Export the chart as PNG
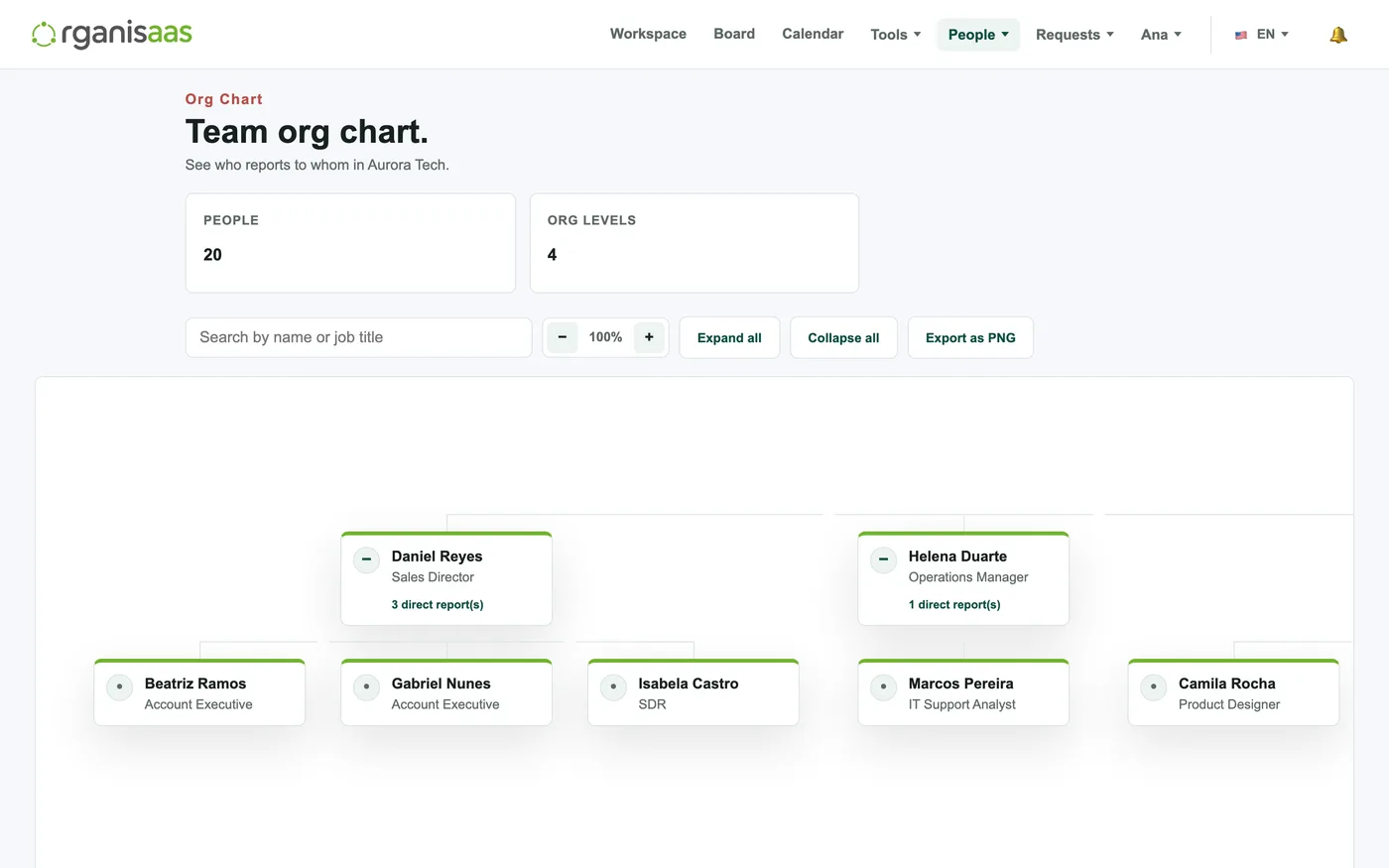This screenshot has width=1389, height=868. [x=970, y=337]
